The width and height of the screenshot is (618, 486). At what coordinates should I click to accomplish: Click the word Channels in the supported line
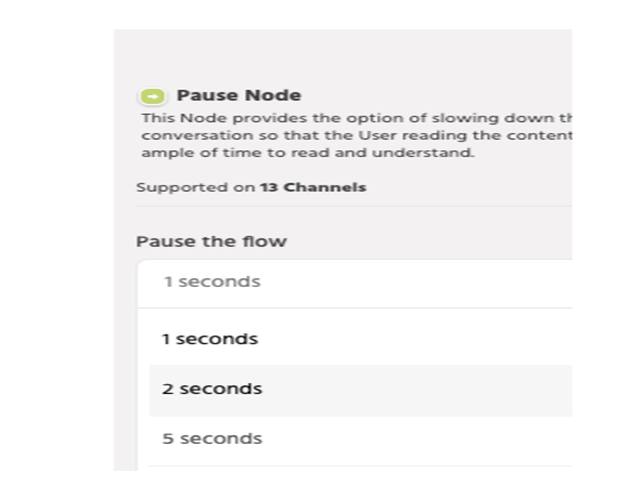point(325,187)
